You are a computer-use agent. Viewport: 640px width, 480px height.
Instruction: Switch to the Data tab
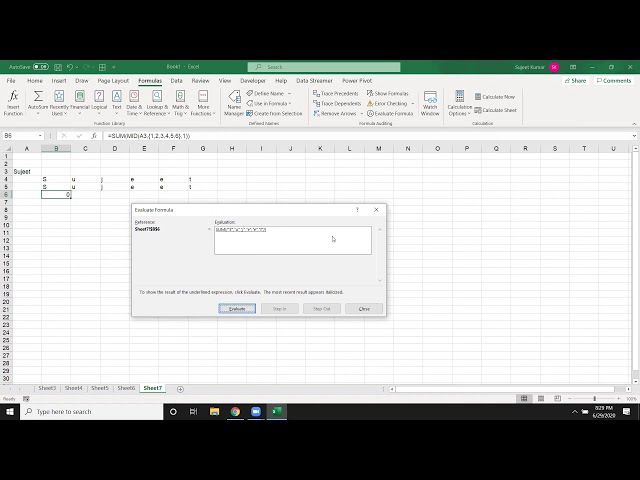pos(176,81)
